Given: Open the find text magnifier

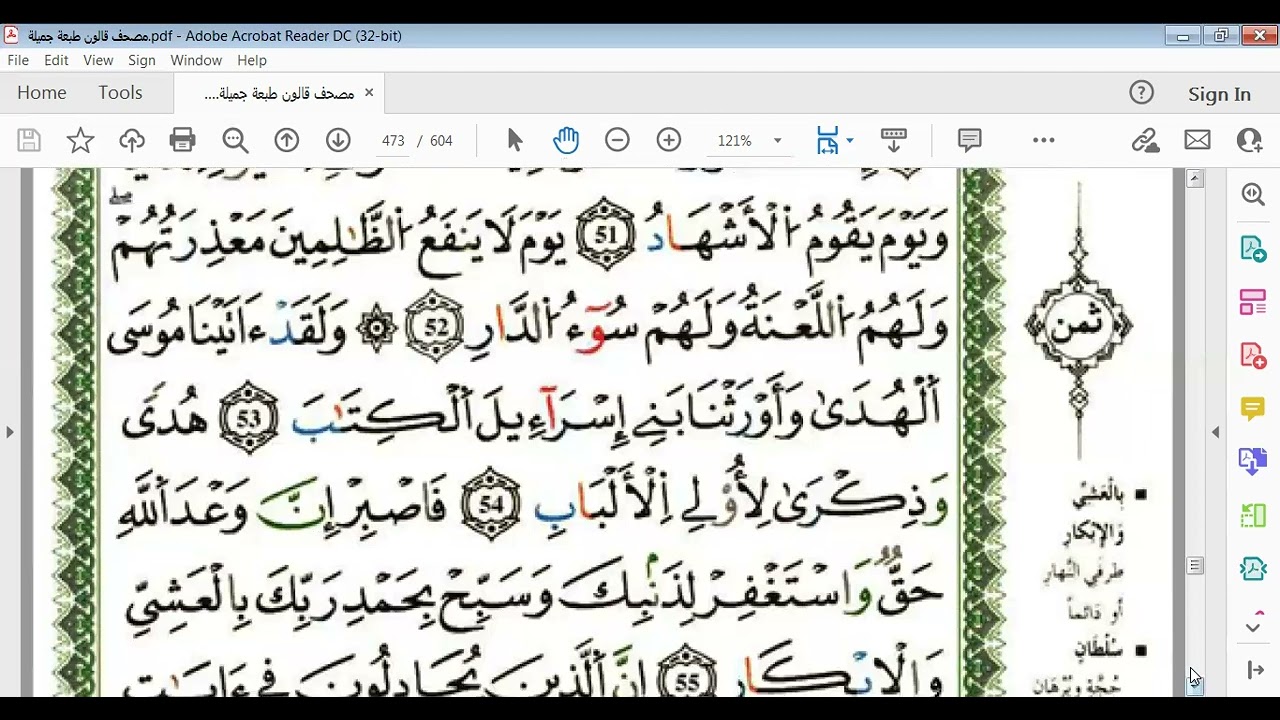Looking at the screenshot, I should (x=235, y=141).
